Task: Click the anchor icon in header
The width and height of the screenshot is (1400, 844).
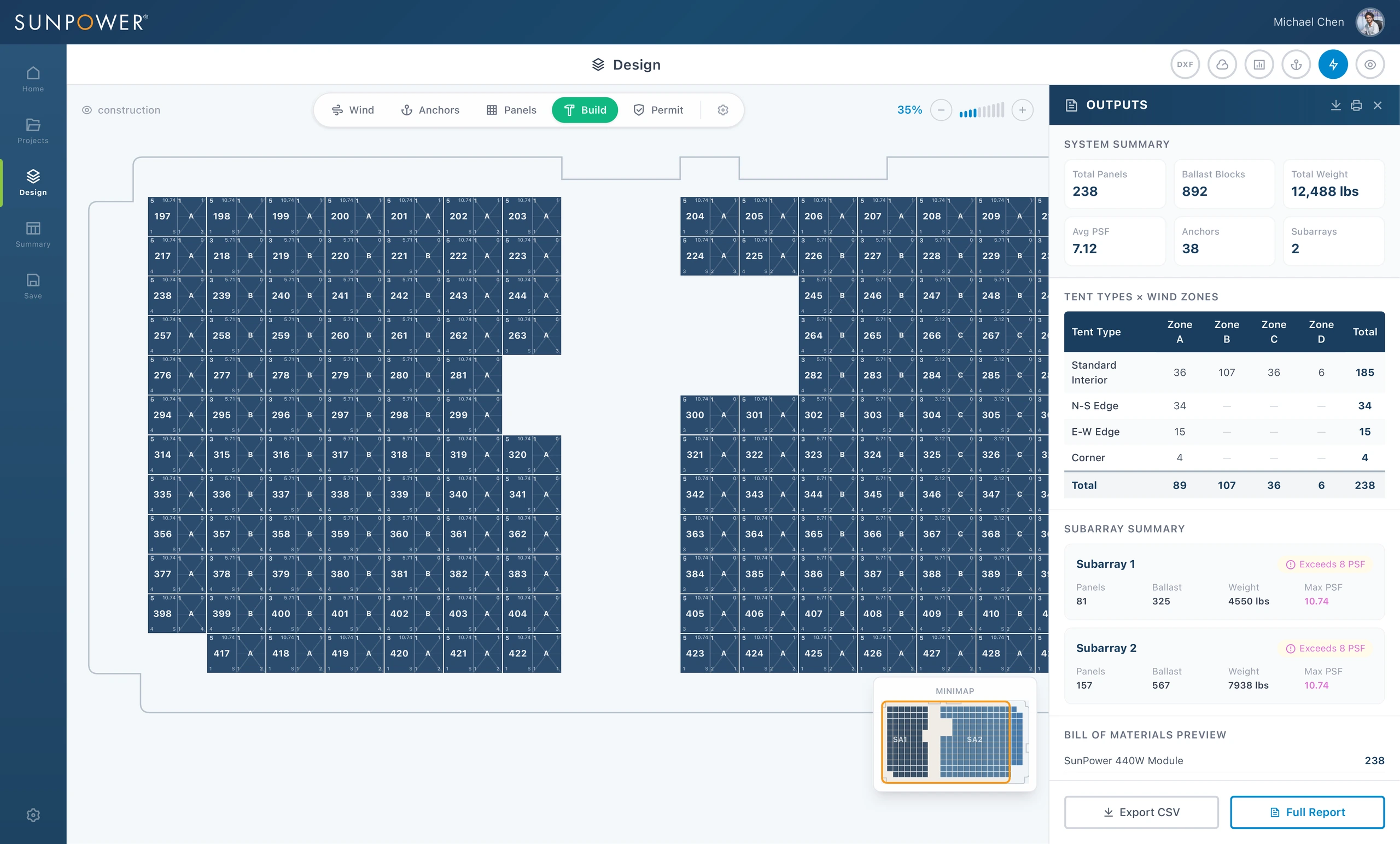Action: tap(1296, 65)
